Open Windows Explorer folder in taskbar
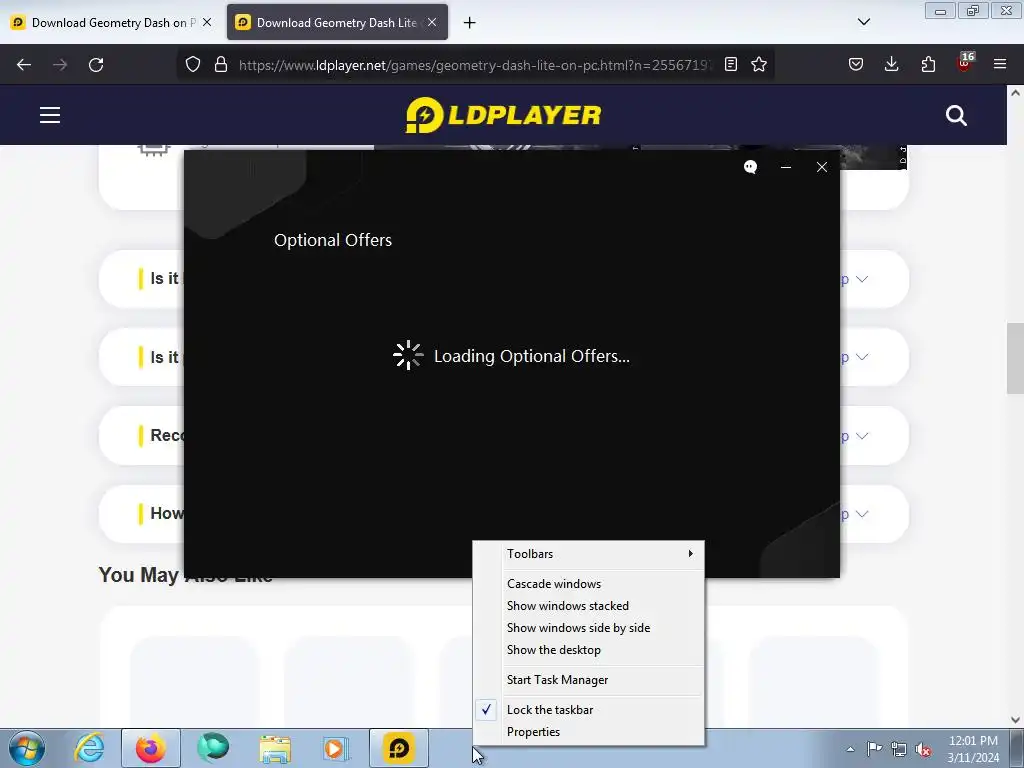Image resolution: width=1024 pixels, height=768 pixels. pos(275,748)
